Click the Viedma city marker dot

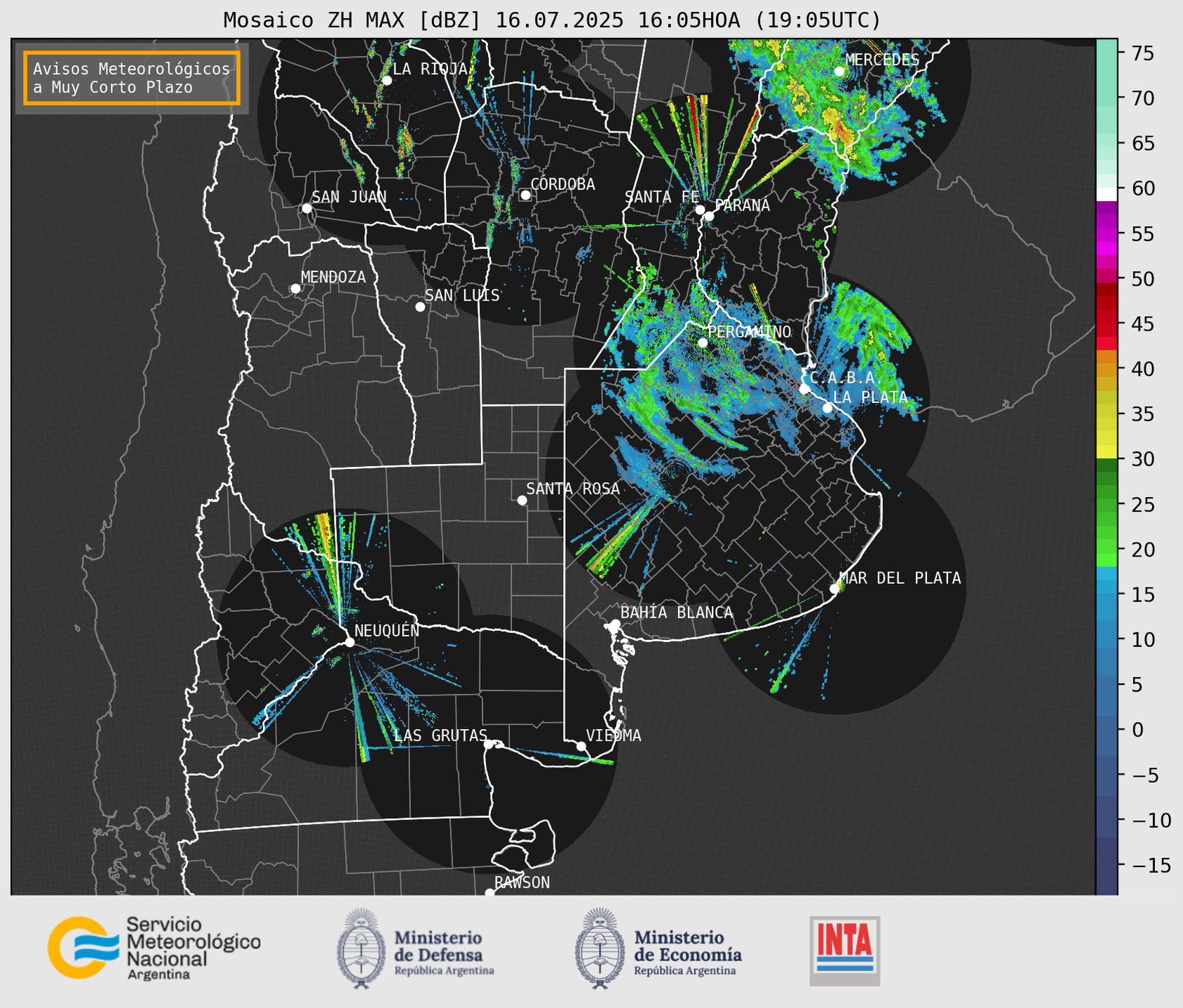581,746
